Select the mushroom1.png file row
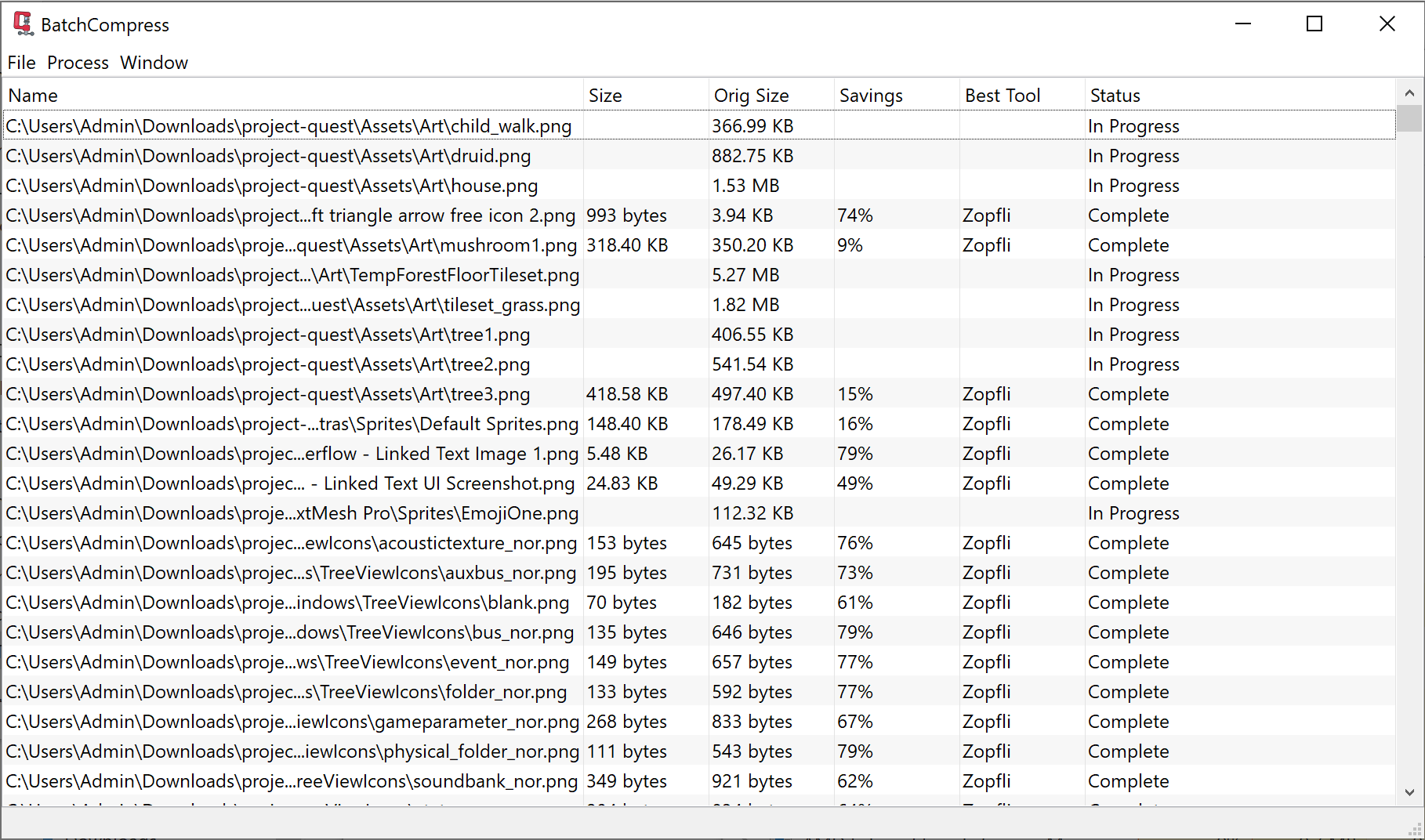This screenshot has width=1425, height=840. tap(291, 245)
